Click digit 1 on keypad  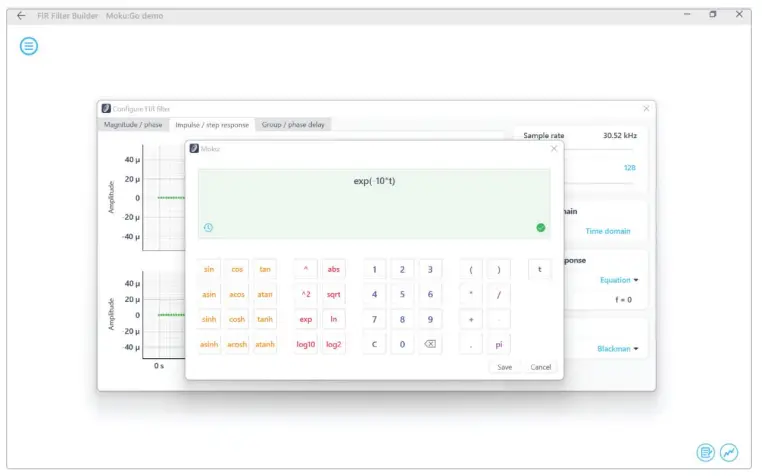[x=374, y=269]
